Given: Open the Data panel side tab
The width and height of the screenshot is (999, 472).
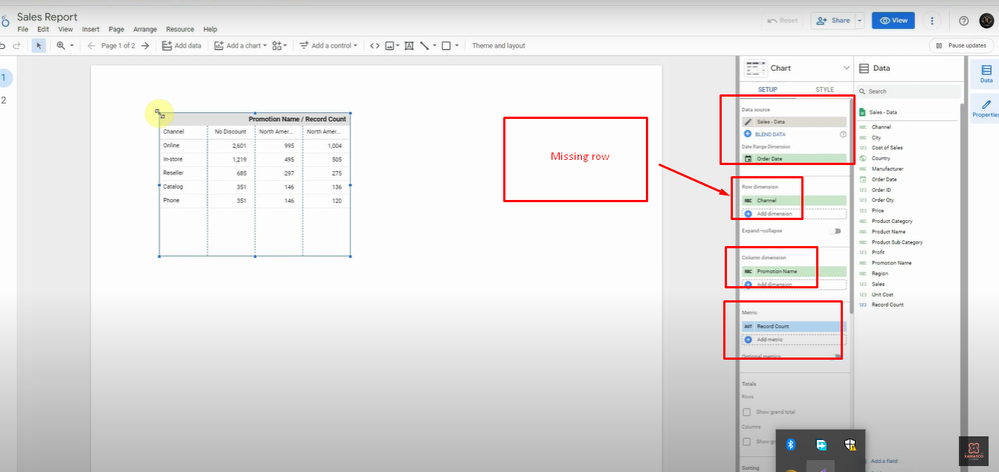Looking at the screenshot, I should [x=986, y=74].
